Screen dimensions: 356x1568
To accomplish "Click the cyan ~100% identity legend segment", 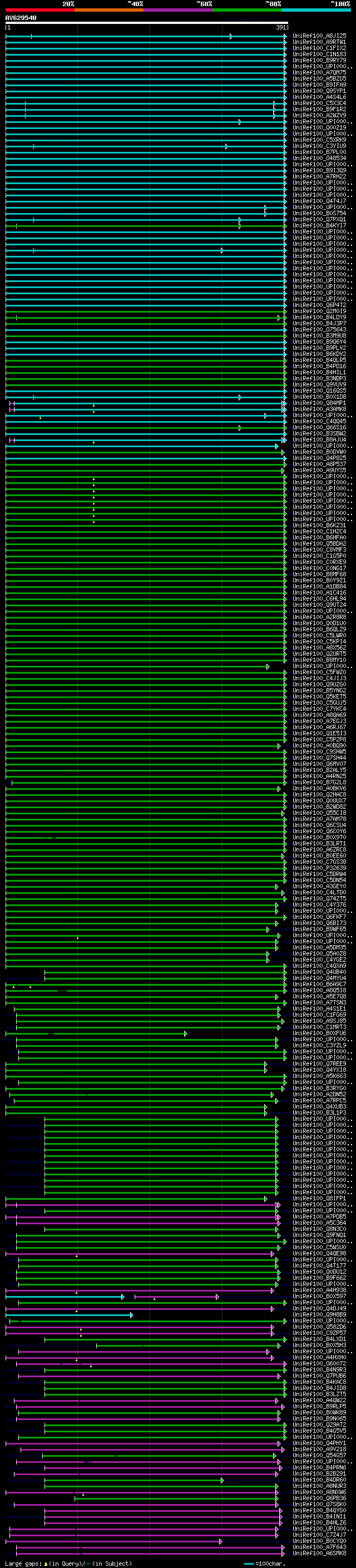I will pos(316,10).
